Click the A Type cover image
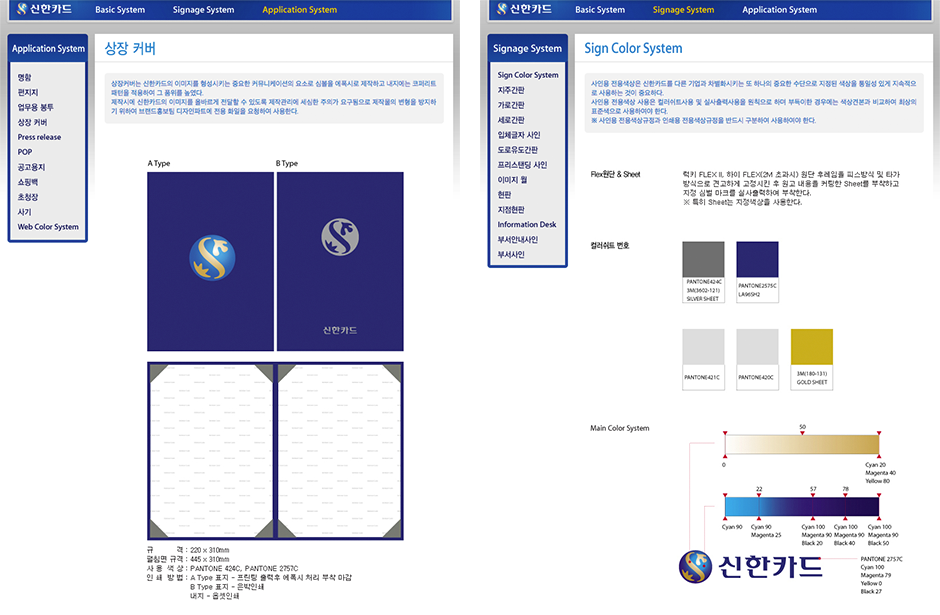The height and width of the screenshot is (615, 940). (210, 261)
